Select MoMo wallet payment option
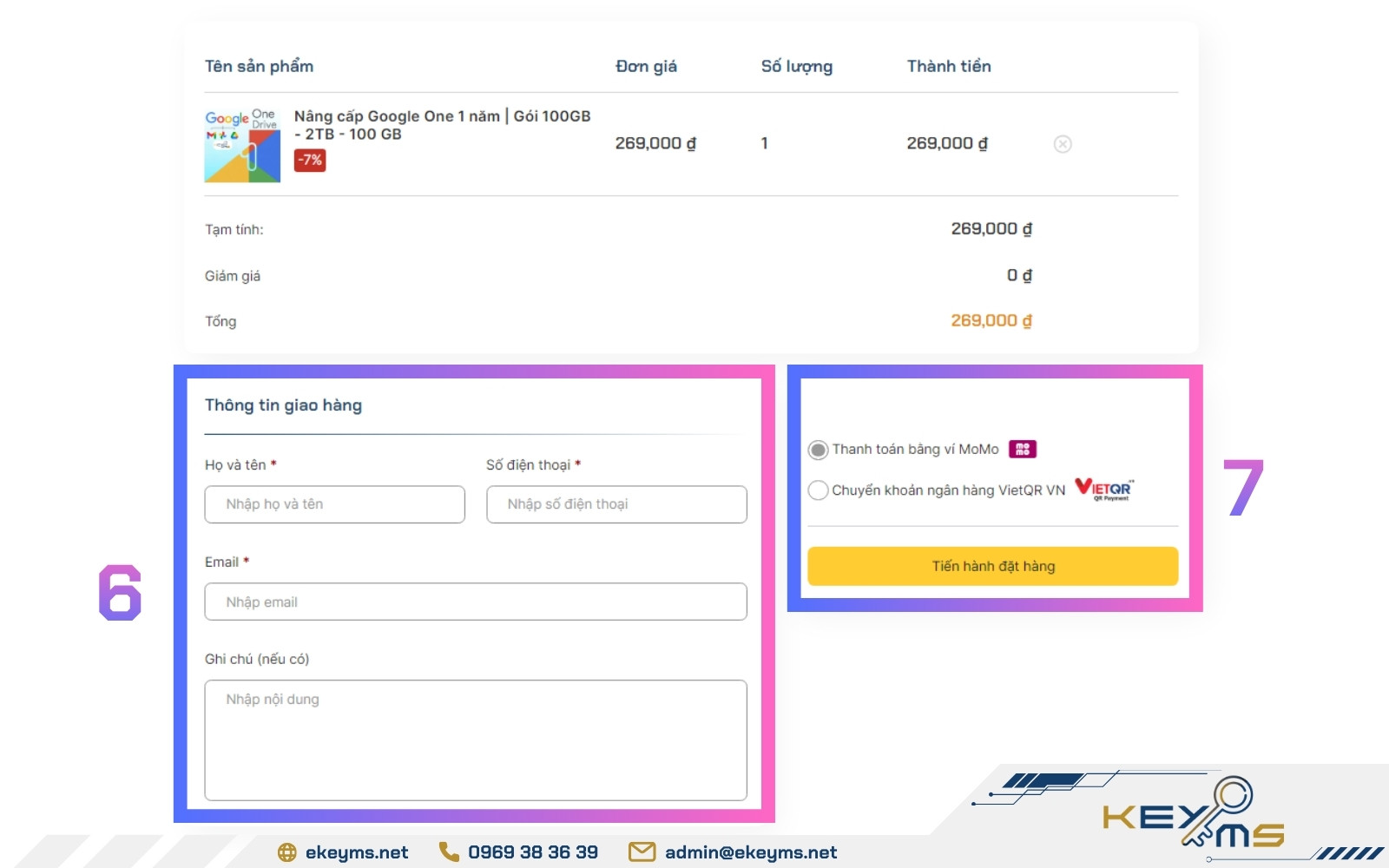The image size is (1389, 868). coord(818,450)
